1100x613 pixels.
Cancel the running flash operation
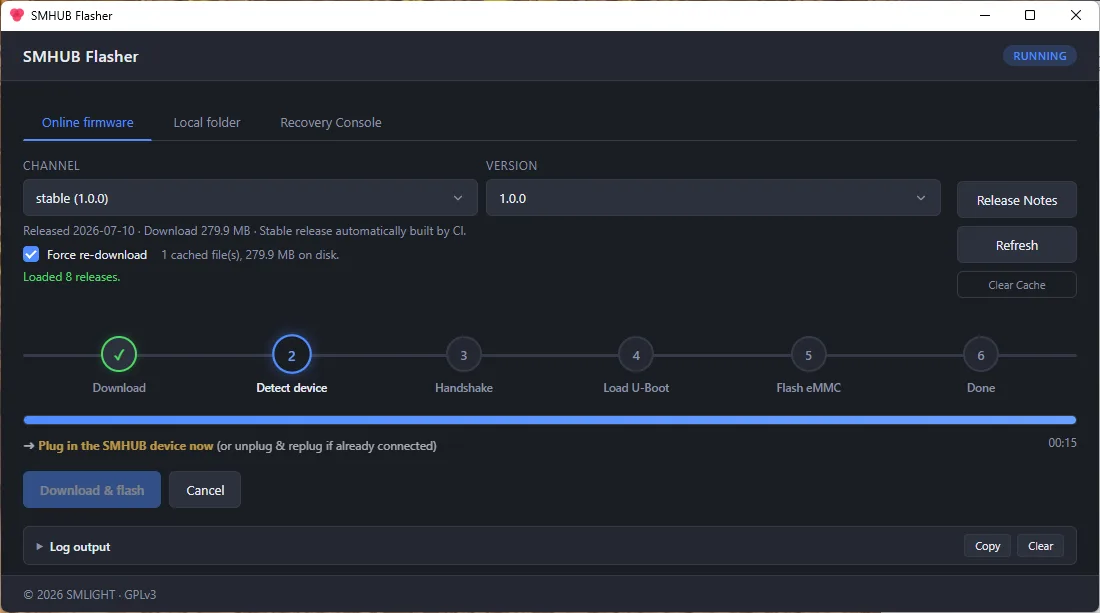pos(205,490)
